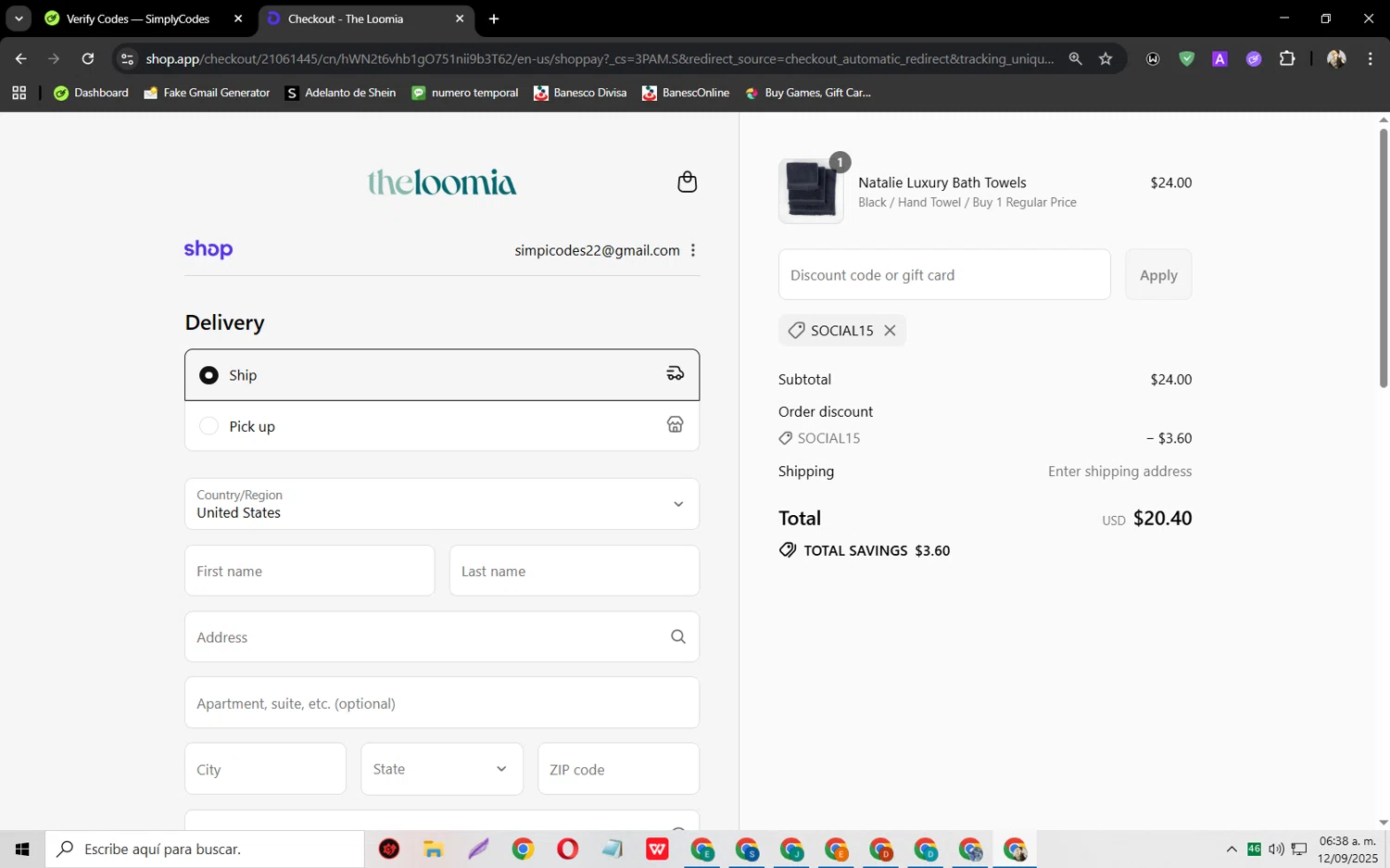Click the browser address bar URL
Image resolution: width=1390 pixels, height=868 pixels.
[600, 58]
